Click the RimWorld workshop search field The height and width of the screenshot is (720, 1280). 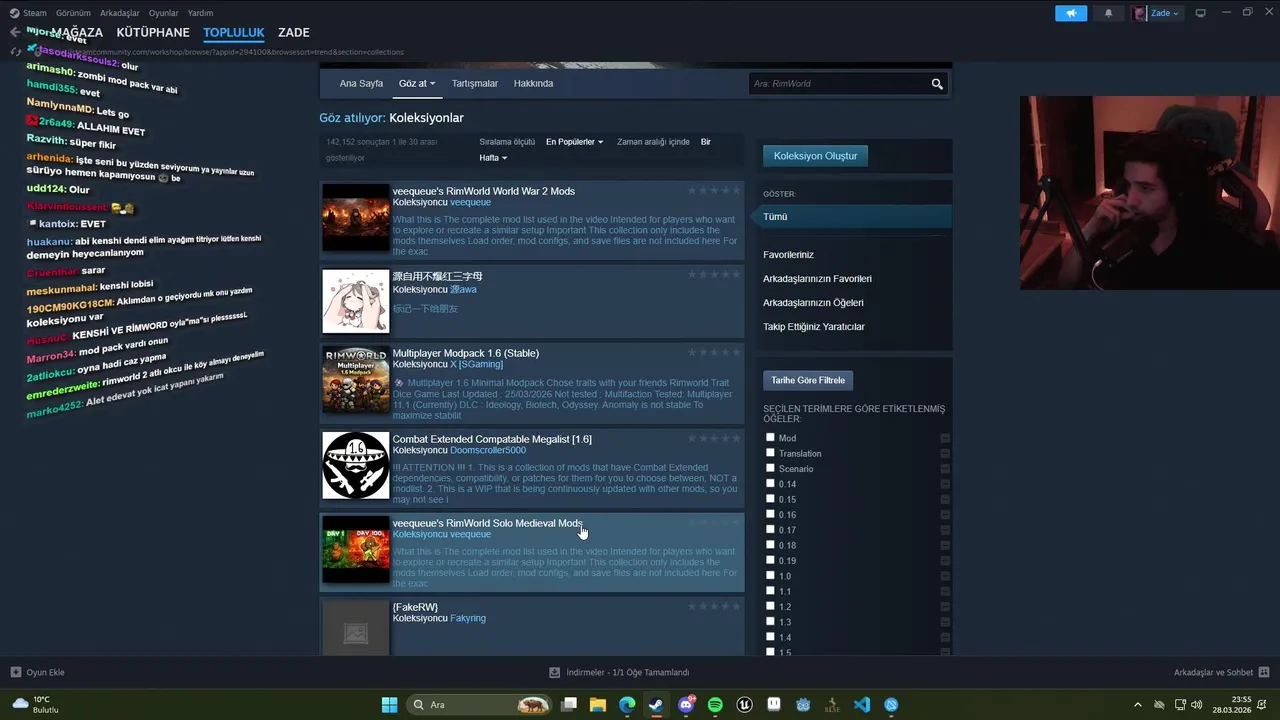(x=838, y=84)
